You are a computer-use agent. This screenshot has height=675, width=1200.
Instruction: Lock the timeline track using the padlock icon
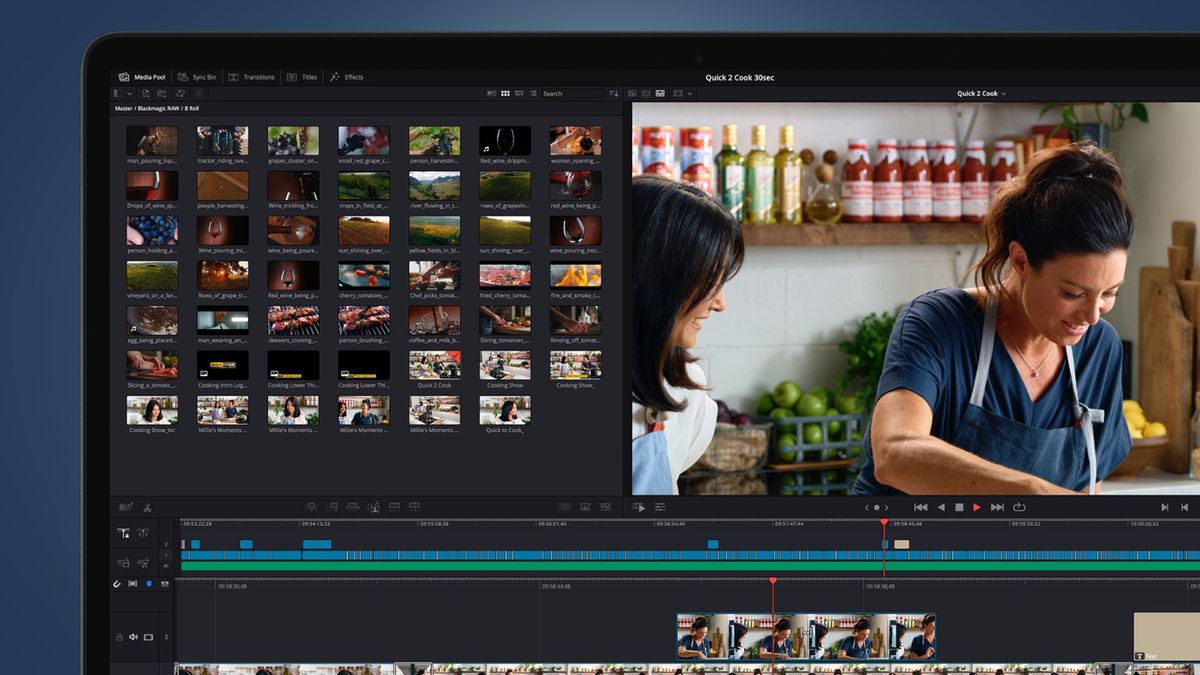119,636
